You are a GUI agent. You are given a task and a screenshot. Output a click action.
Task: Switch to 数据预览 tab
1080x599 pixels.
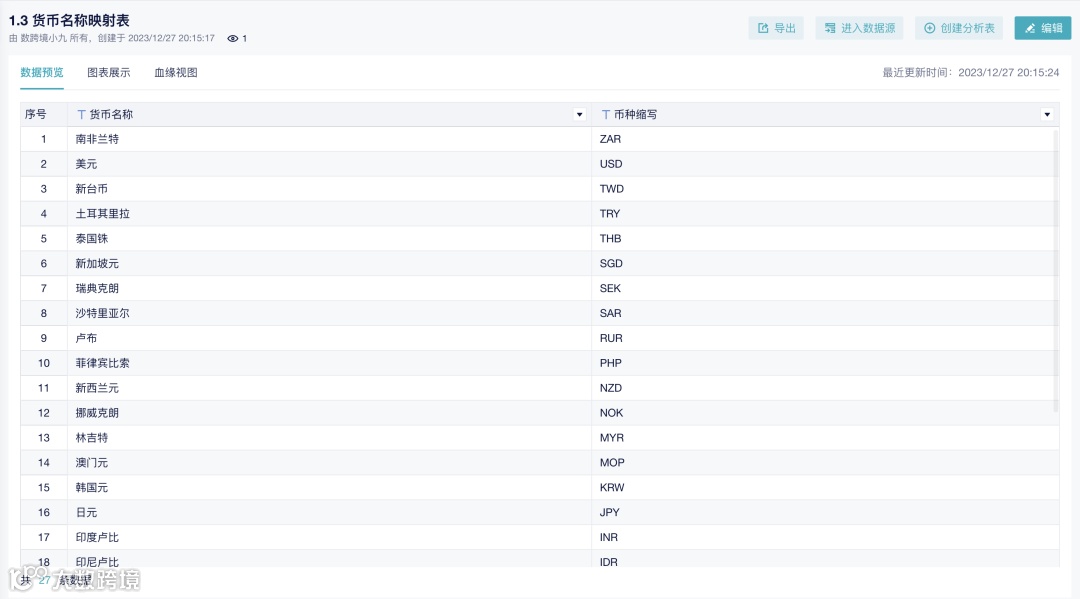[42, 72]
